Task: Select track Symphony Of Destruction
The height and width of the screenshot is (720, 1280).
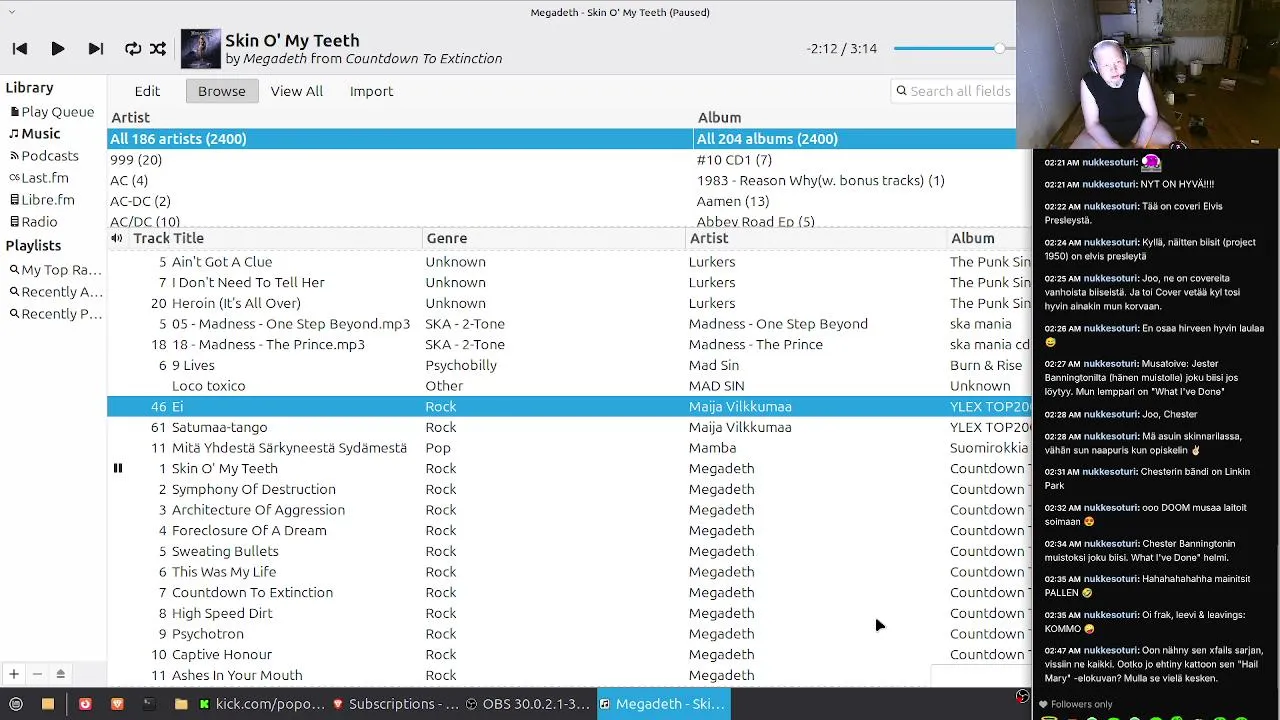Action: tap(569, 489)
